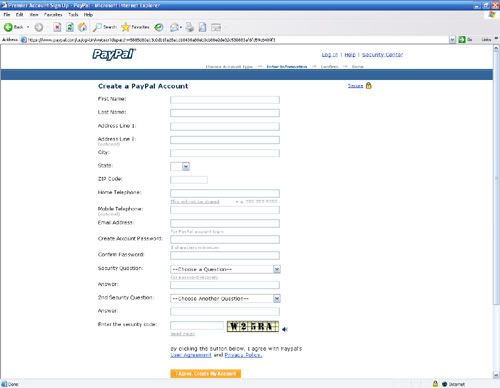This screenshot has height=388, width=500.
Task: Open the File menu
Action: coord(7,15)
